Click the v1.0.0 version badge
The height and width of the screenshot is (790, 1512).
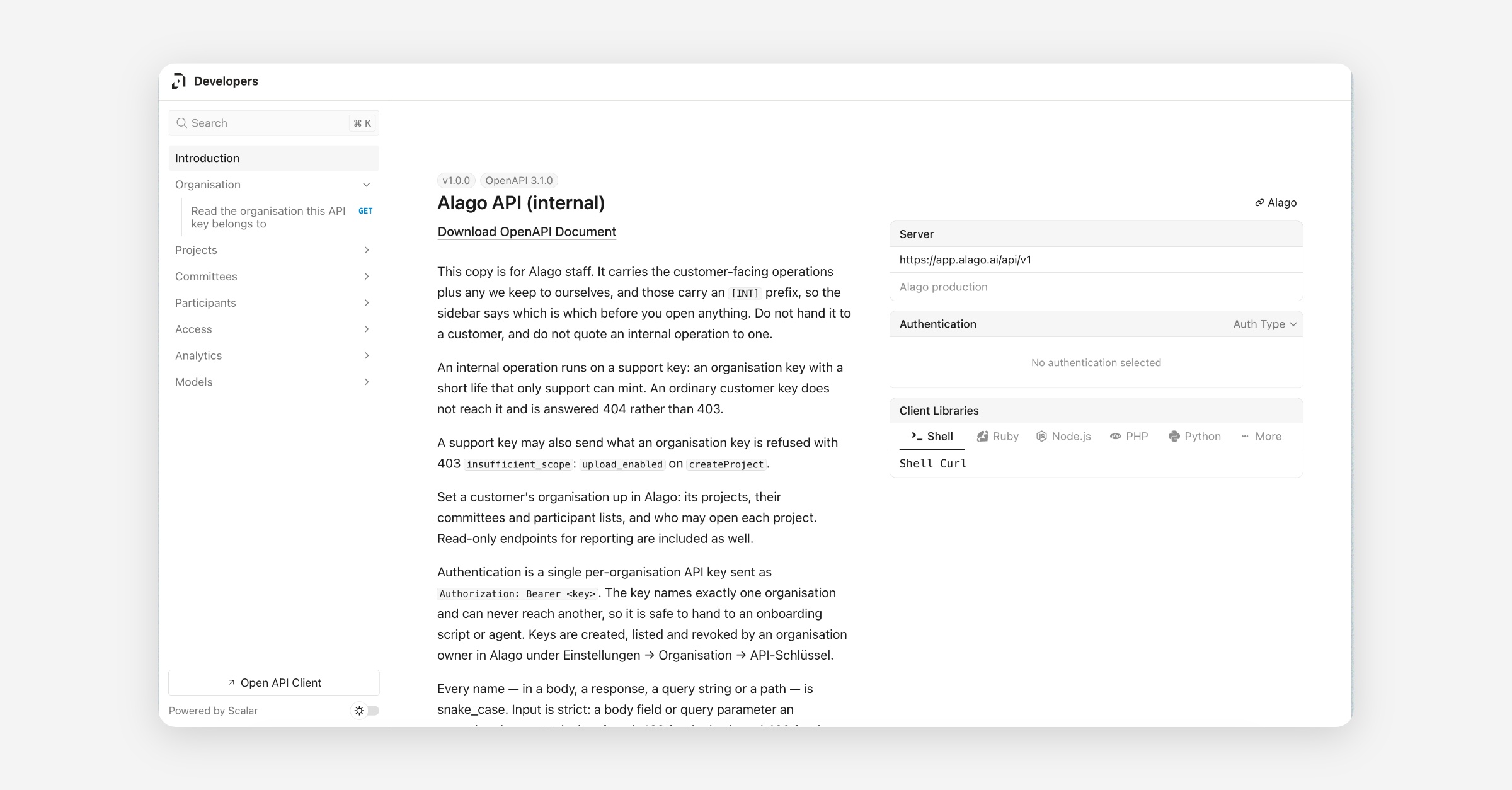(x=456, y=181)
